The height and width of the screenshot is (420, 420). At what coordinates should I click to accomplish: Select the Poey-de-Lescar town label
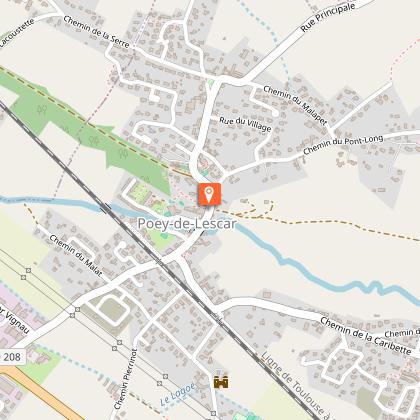pyautogui.click(x=187, y=224)
